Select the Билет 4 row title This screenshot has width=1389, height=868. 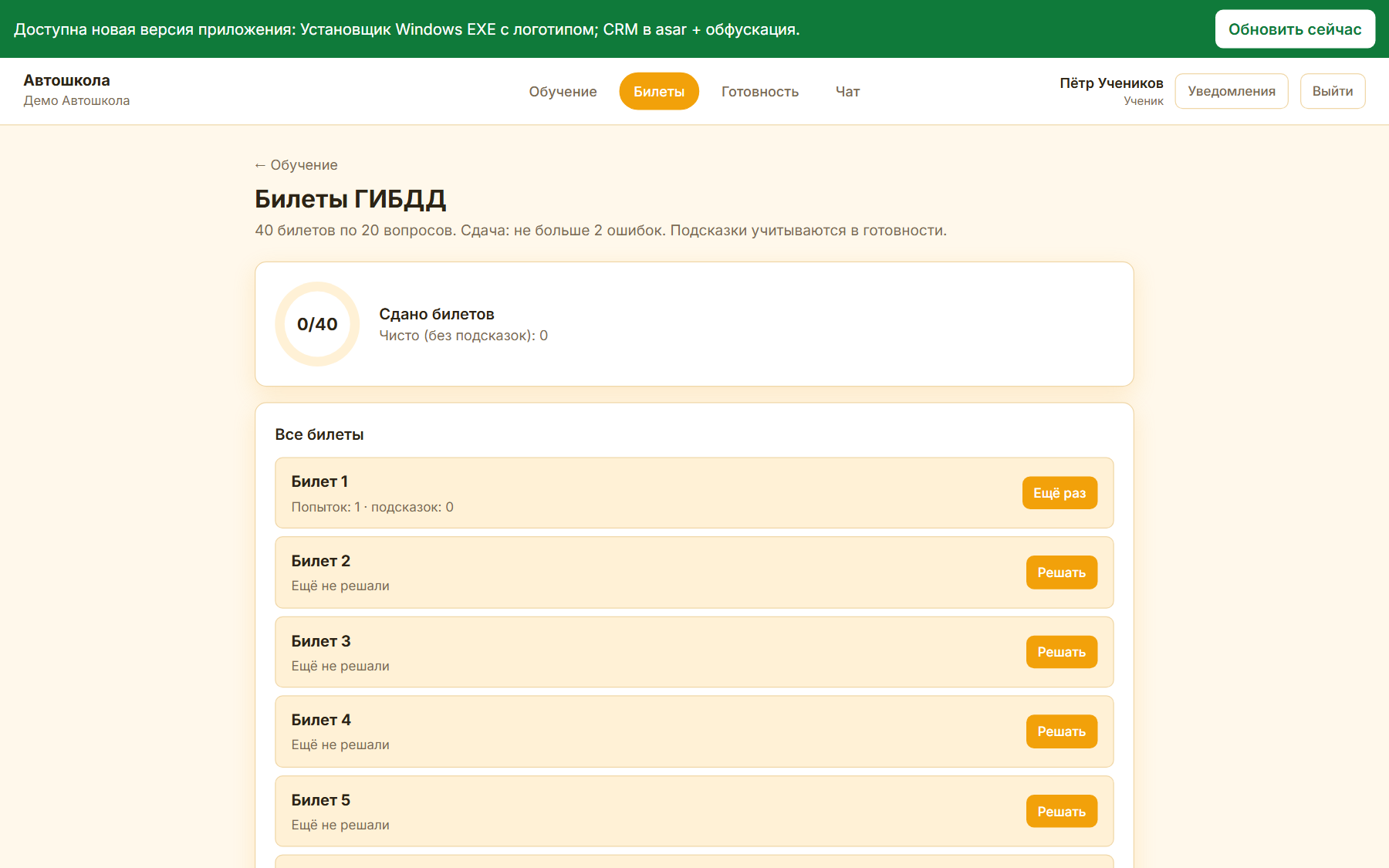(x=321, y=720)
